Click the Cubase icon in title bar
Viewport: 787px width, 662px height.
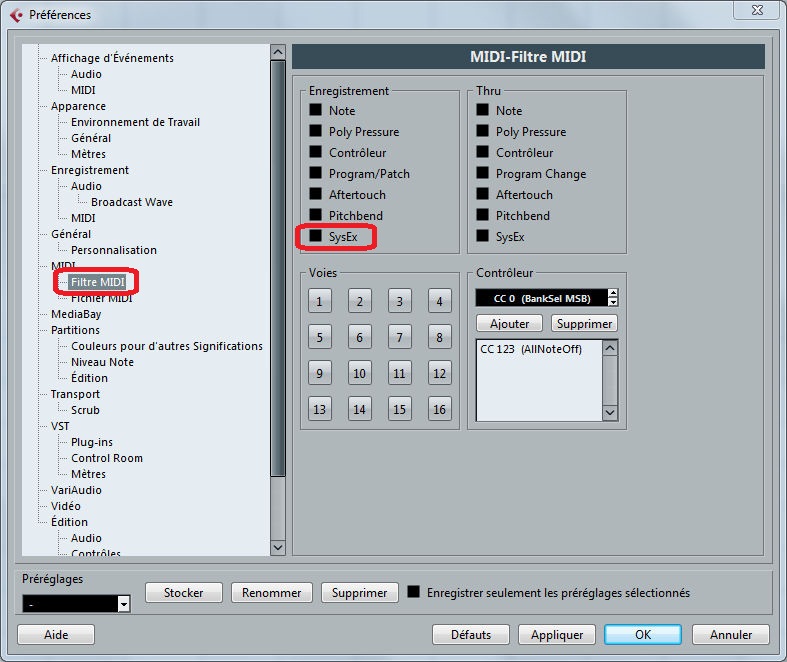(16, 15)
